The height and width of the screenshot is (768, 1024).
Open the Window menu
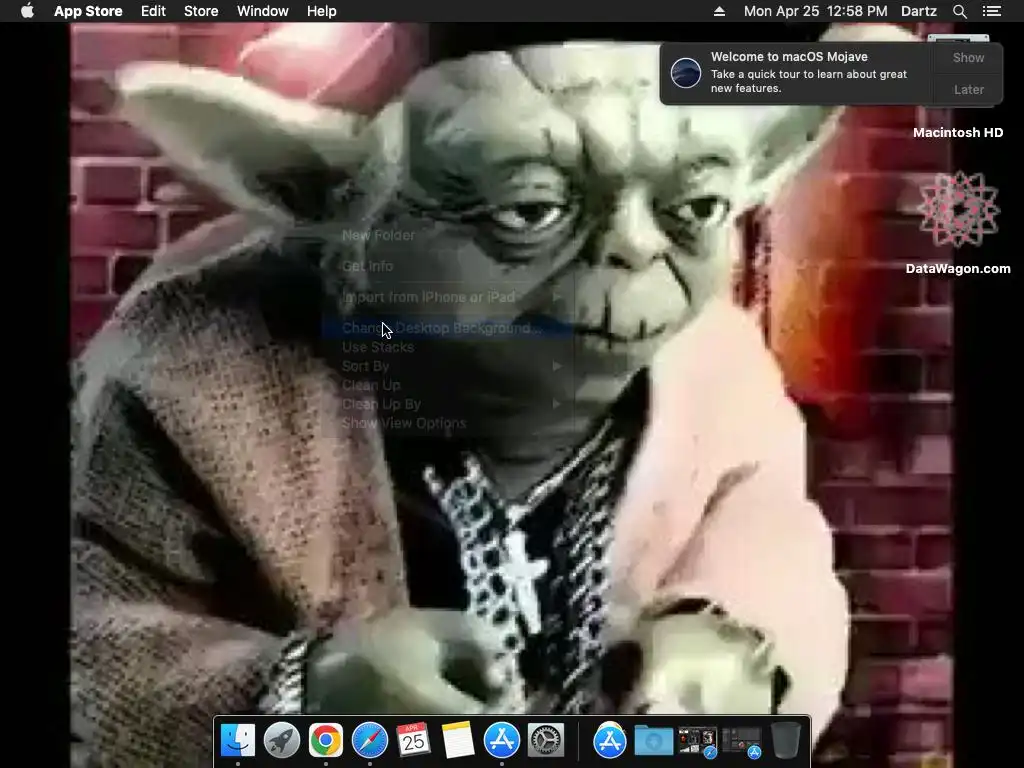pos(263,11)
